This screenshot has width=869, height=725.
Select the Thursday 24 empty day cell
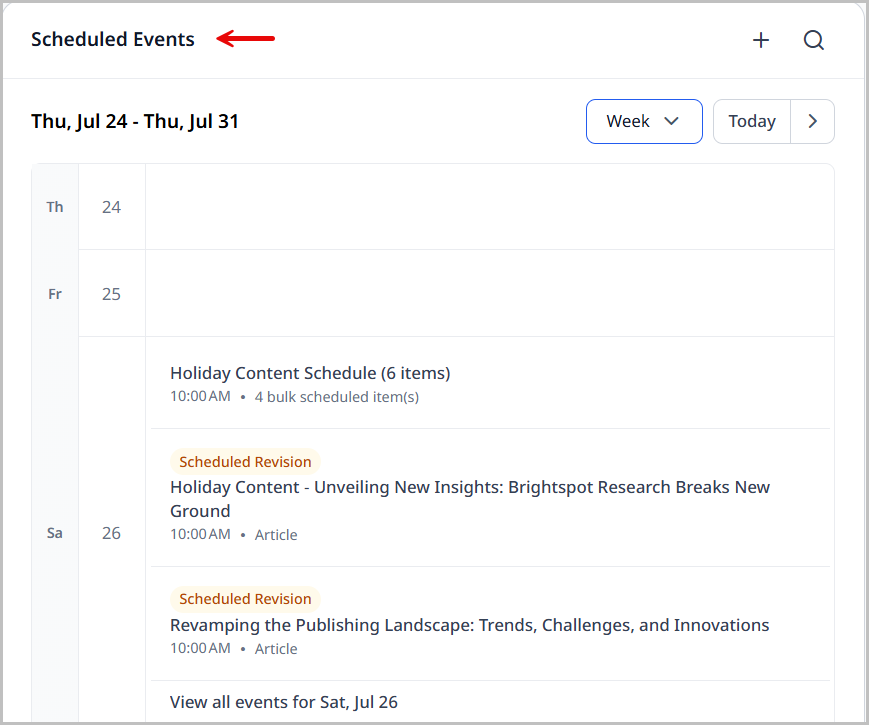[x=490, y=206]
